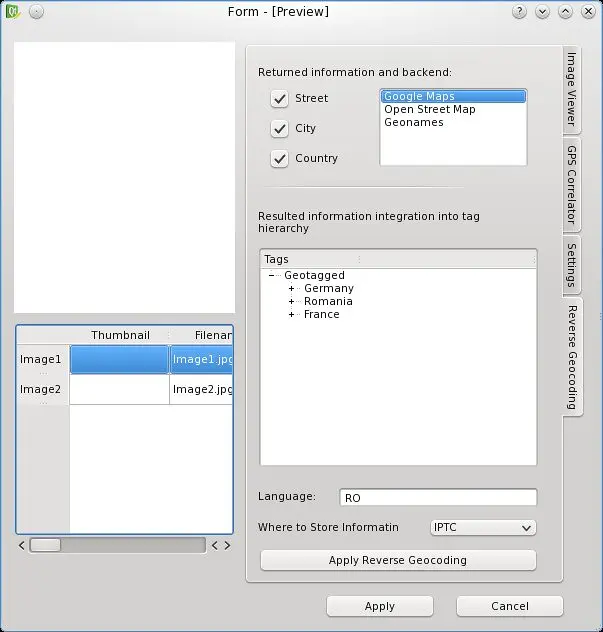
Task: Expand the France tag node
Action: tap(291, 314)
